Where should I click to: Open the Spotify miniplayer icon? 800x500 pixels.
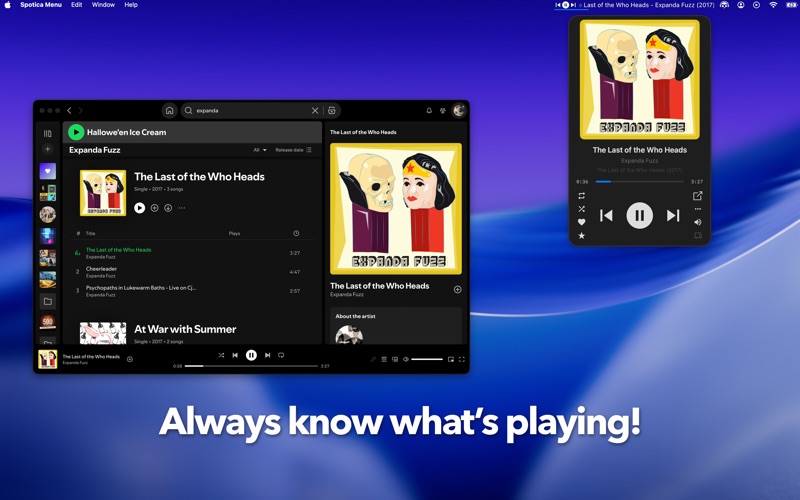(x=451, y=359)
